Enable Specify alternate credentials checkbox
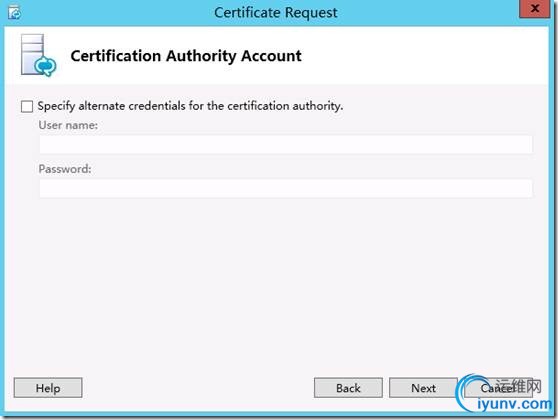The image size is (558, 420). click(x=27, y=106)
